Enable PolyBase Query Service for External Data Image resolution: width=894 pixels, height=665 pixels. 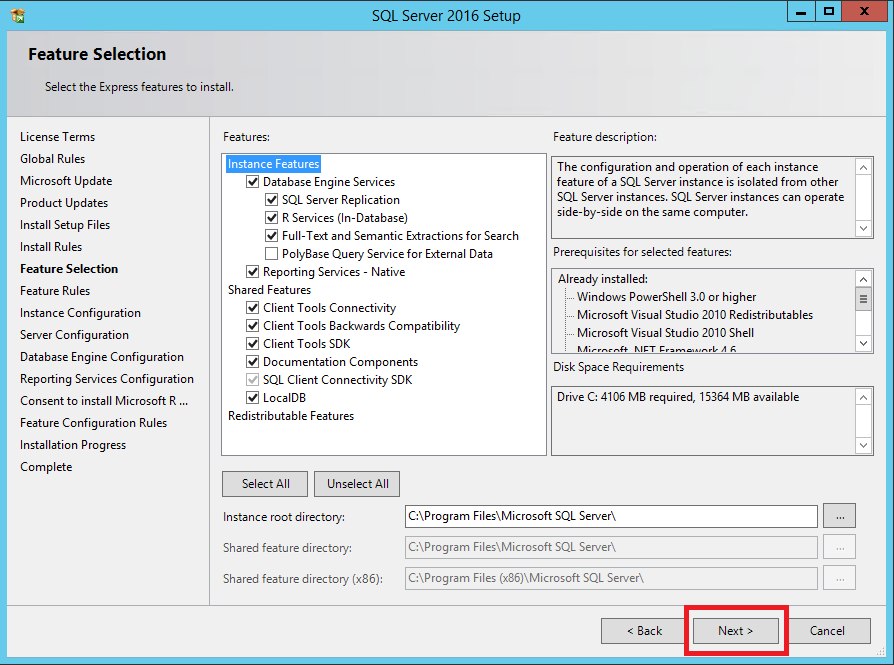(271, 254)
